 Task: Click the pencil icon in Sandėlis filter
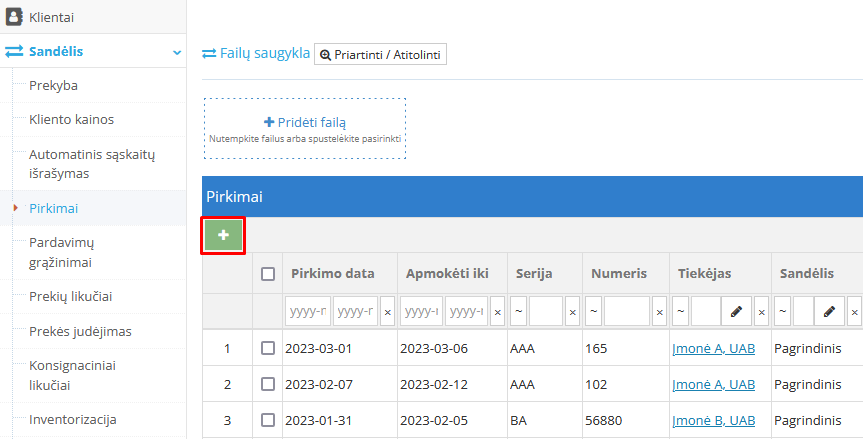(x=829, y=312)
